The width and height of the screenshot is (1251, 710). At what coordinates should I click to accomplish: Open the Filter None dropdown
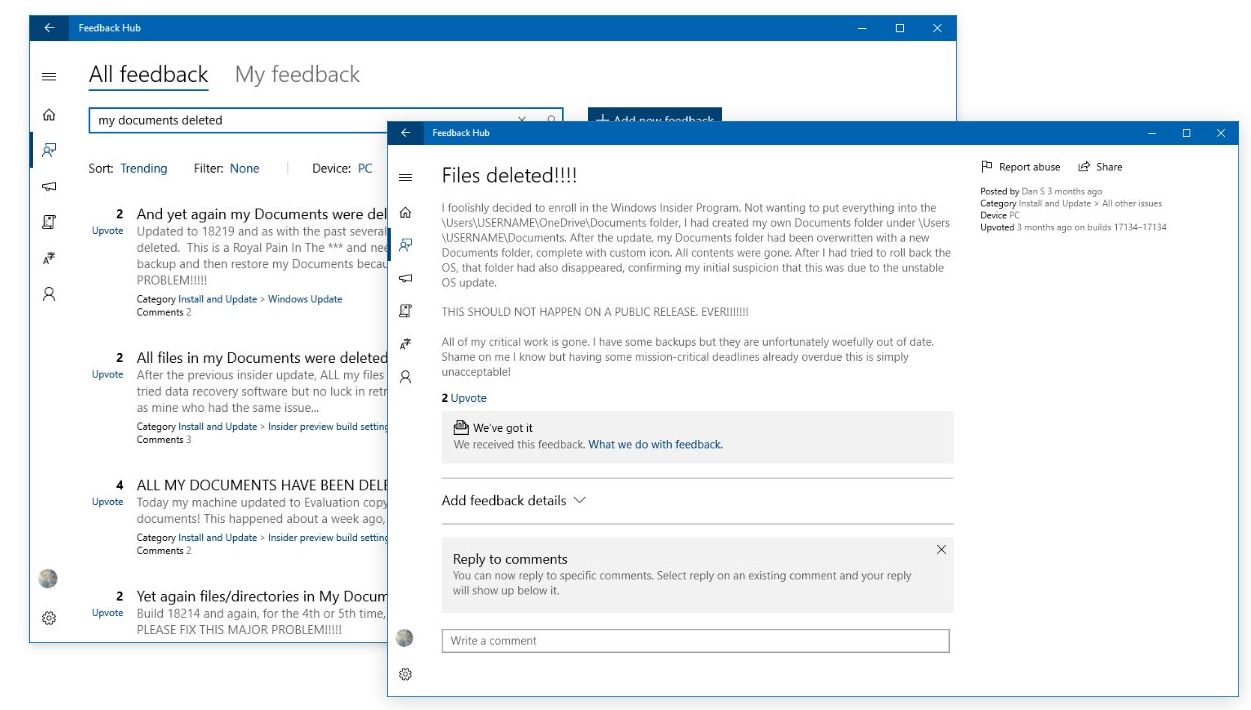point(244,169)
